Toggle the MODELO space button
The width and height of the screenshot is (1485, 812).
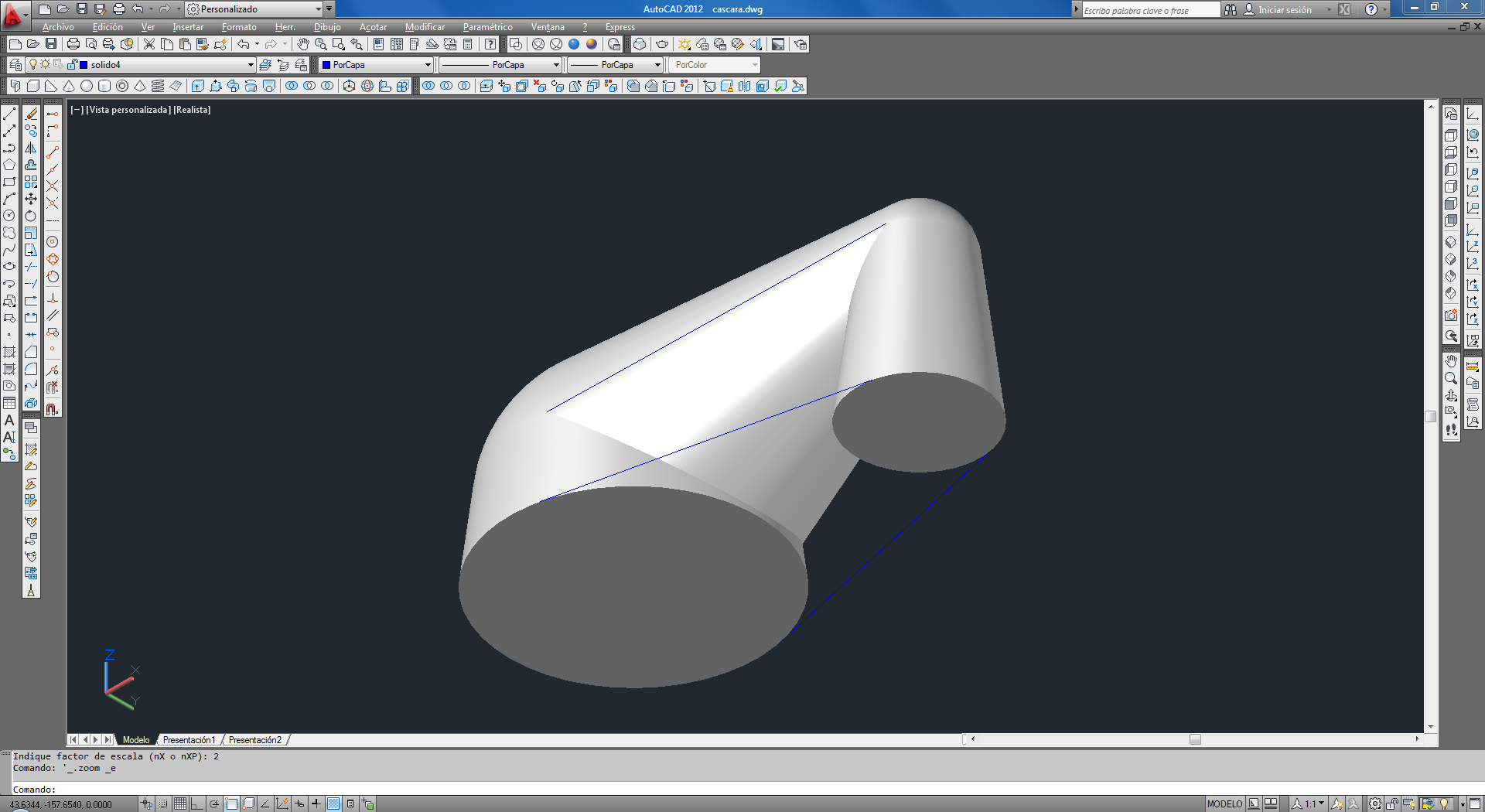[1224, 803]
